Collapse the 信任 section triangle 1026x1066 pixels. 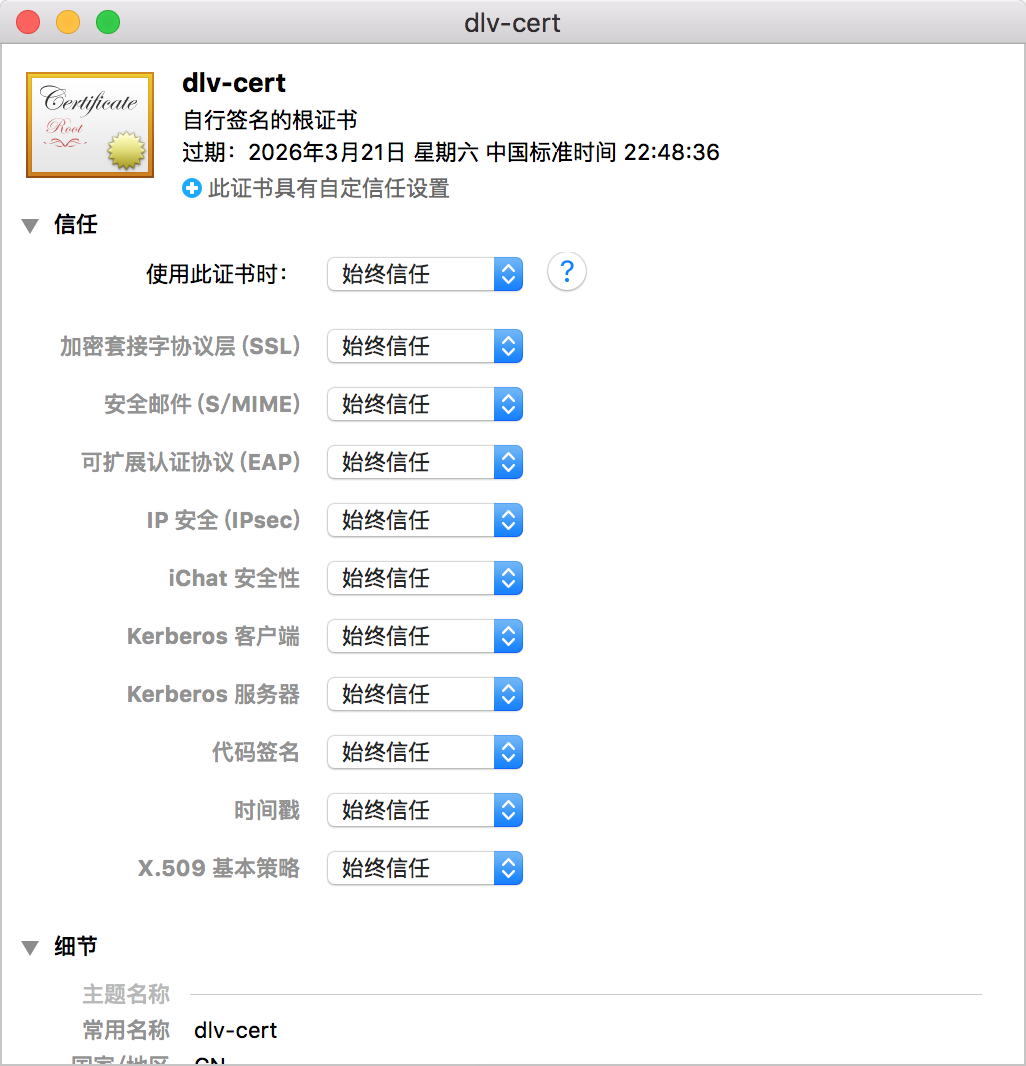30,226
